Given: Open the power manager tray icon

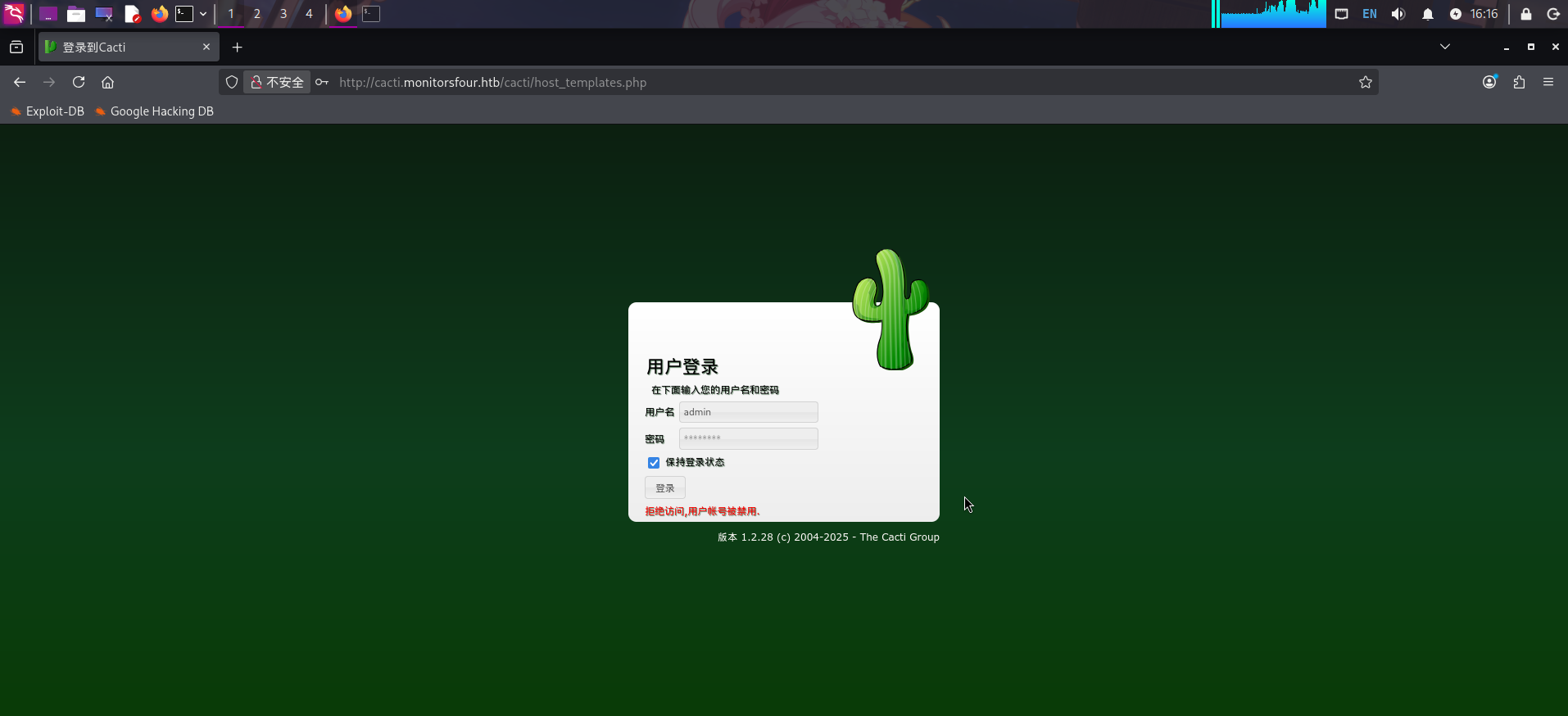Looking at the screenshot, I should click(1456, 14).
